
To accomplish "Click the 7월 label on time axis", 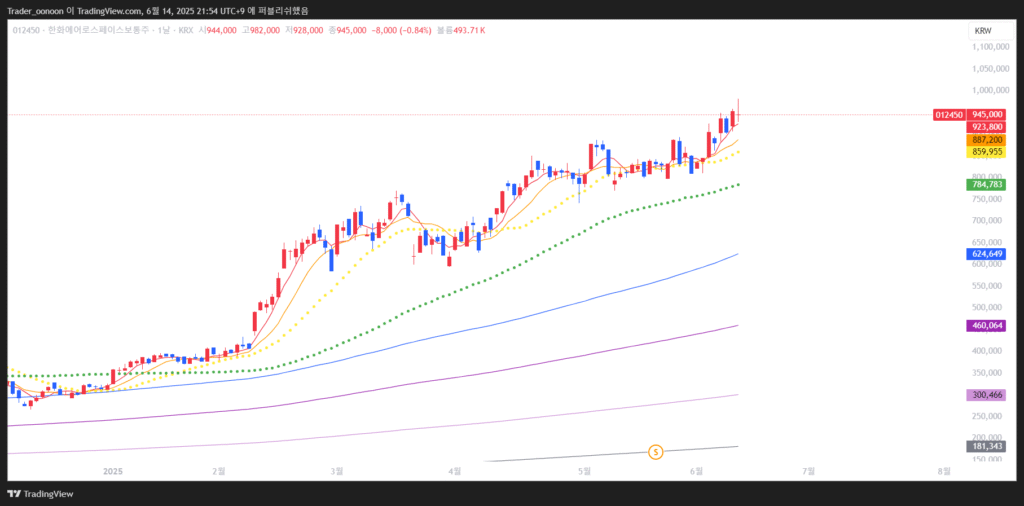I will [x=808, y=471].
